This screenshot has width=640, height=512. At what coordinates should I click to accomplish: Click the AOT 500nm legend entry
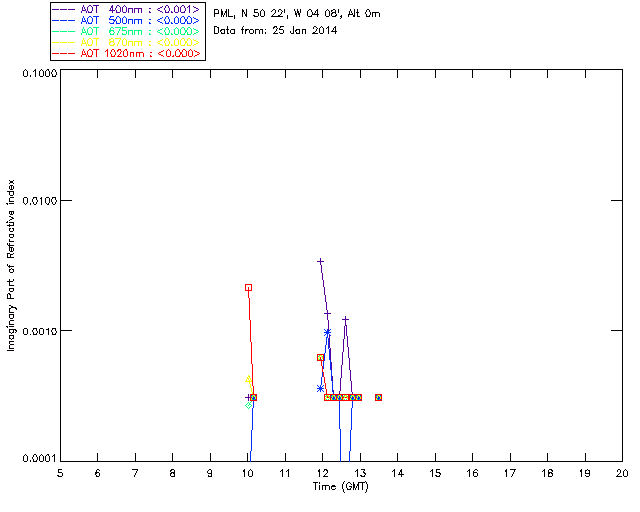click(x=126, y=20)
